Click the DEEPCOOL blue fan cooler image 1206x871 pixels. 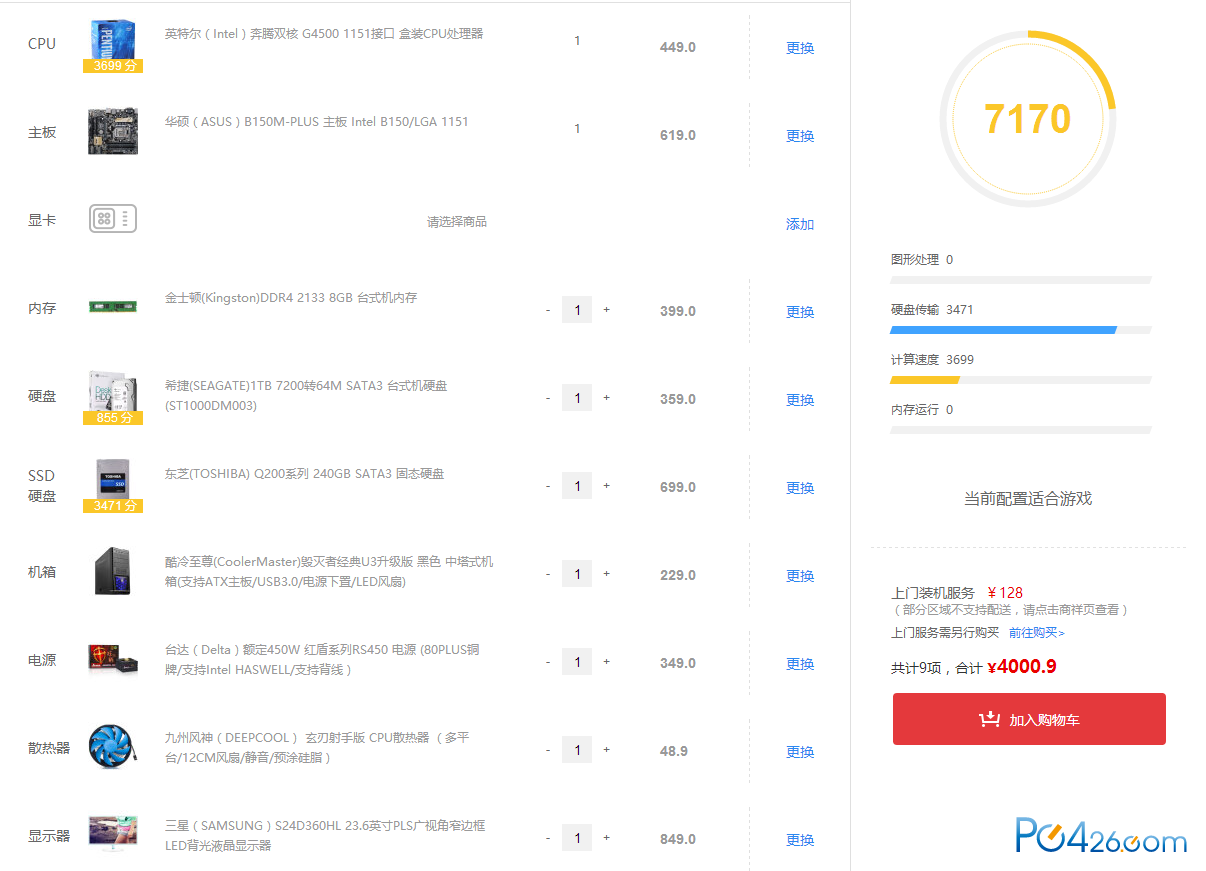pos(113,747)
